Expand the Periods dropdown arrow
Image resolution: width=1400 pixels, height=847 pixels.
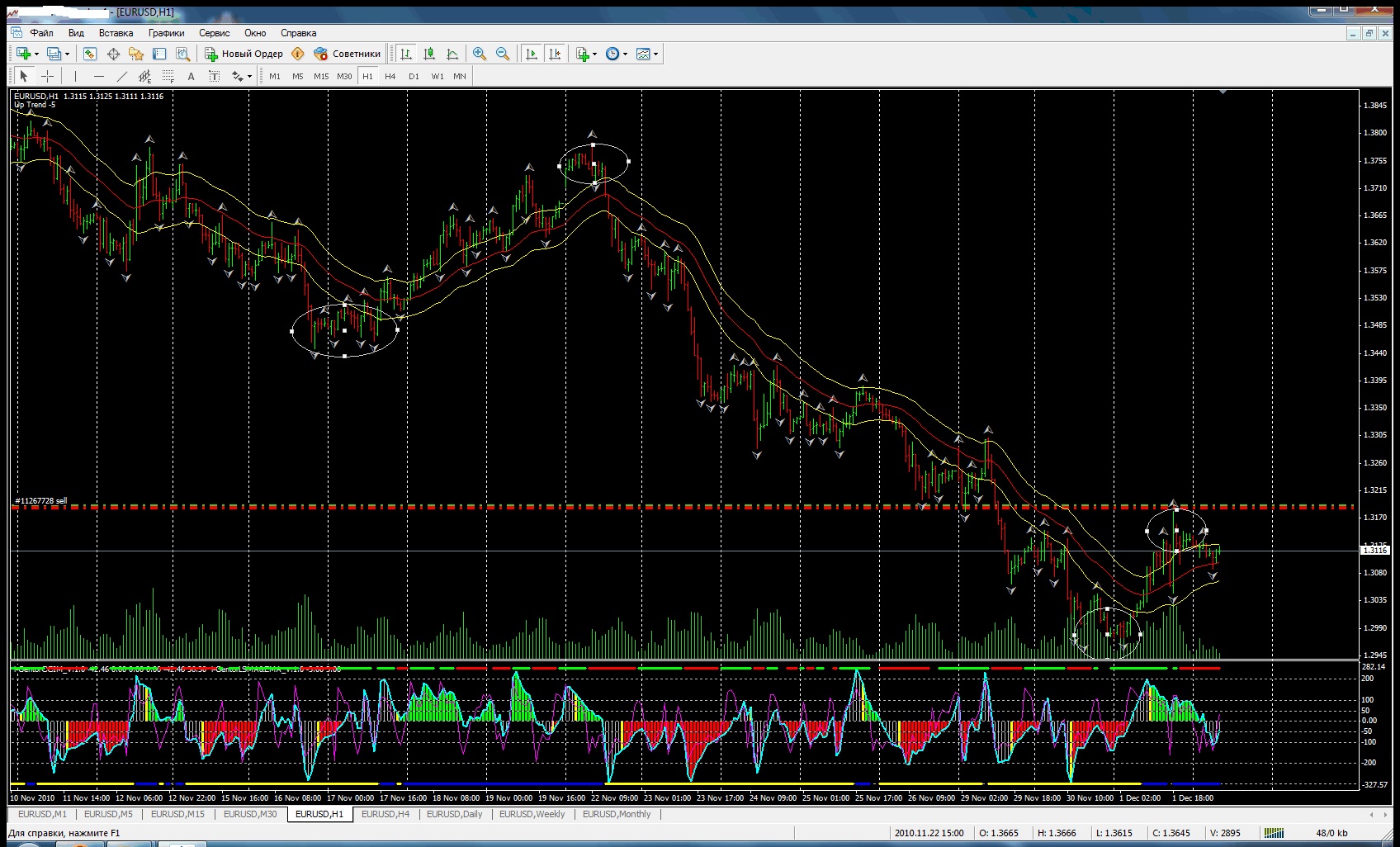pyautogui.click(x=625, y=54)
